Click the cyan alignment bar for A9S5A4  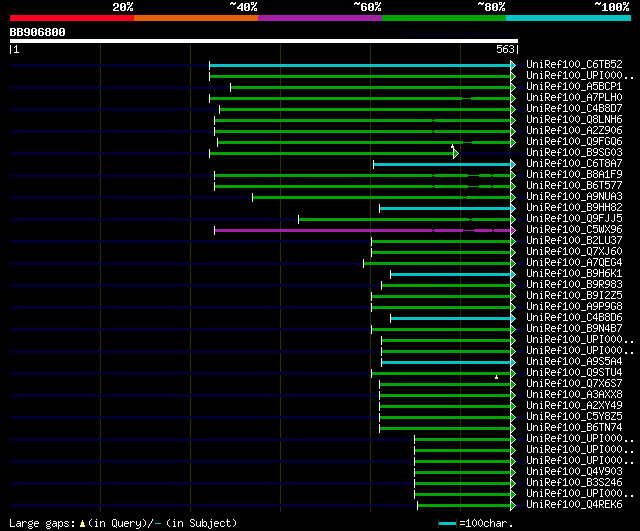click(446, 363)
